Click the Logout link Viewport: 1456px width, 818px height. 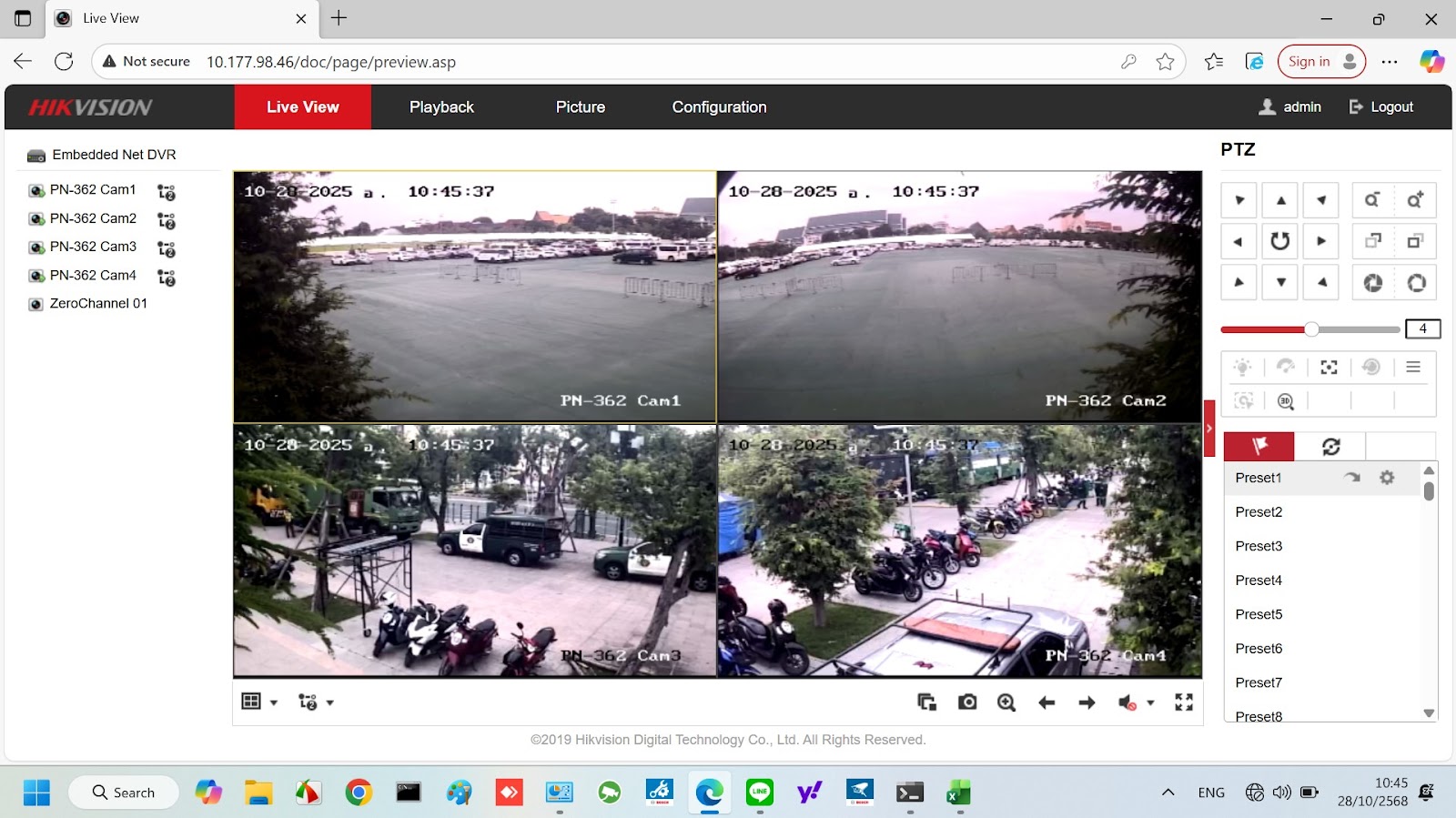[1380, 107]
